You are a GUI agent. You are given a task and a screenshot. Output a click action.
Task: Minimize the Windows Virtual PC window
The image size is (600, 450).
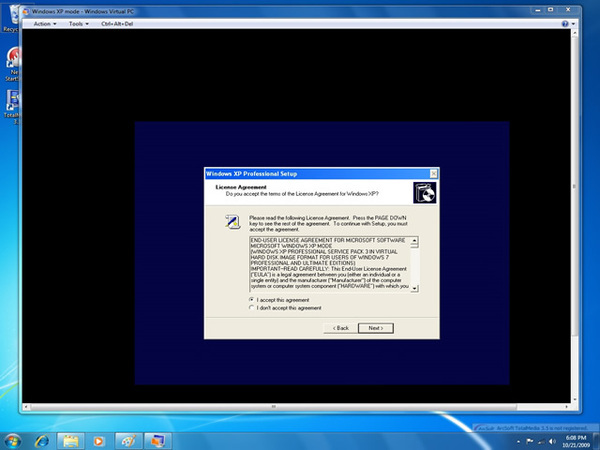point(537,10)
